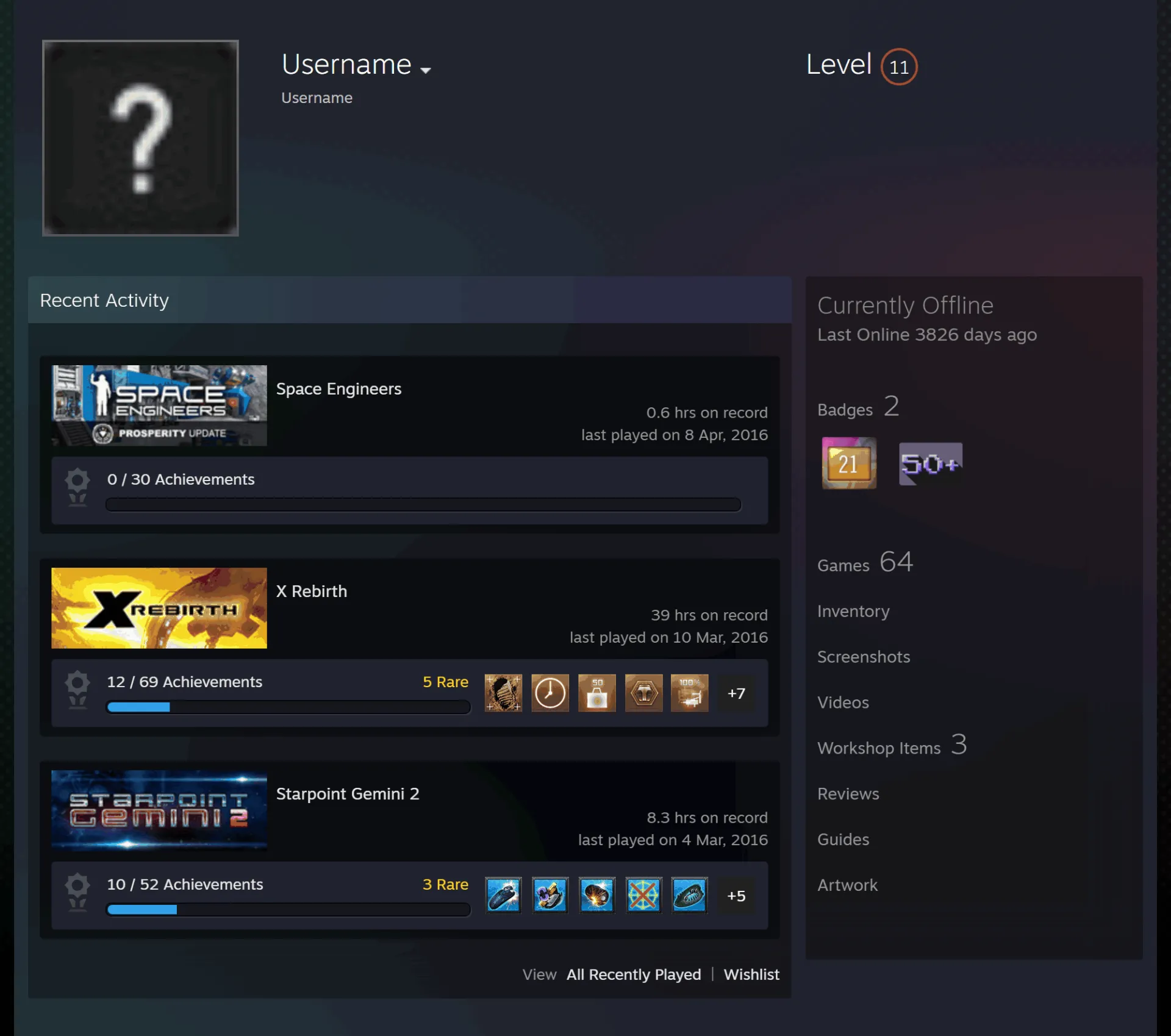1171x1036 pixels.
Task: Click the 50+ games badge icon
Action: pos(931,464)
